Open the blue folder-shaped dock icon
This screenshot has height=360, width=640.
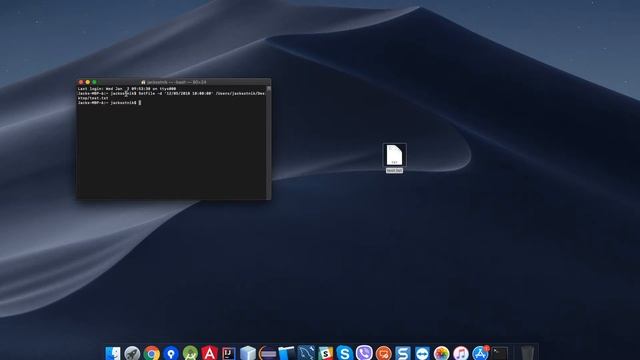coord(287,353)
